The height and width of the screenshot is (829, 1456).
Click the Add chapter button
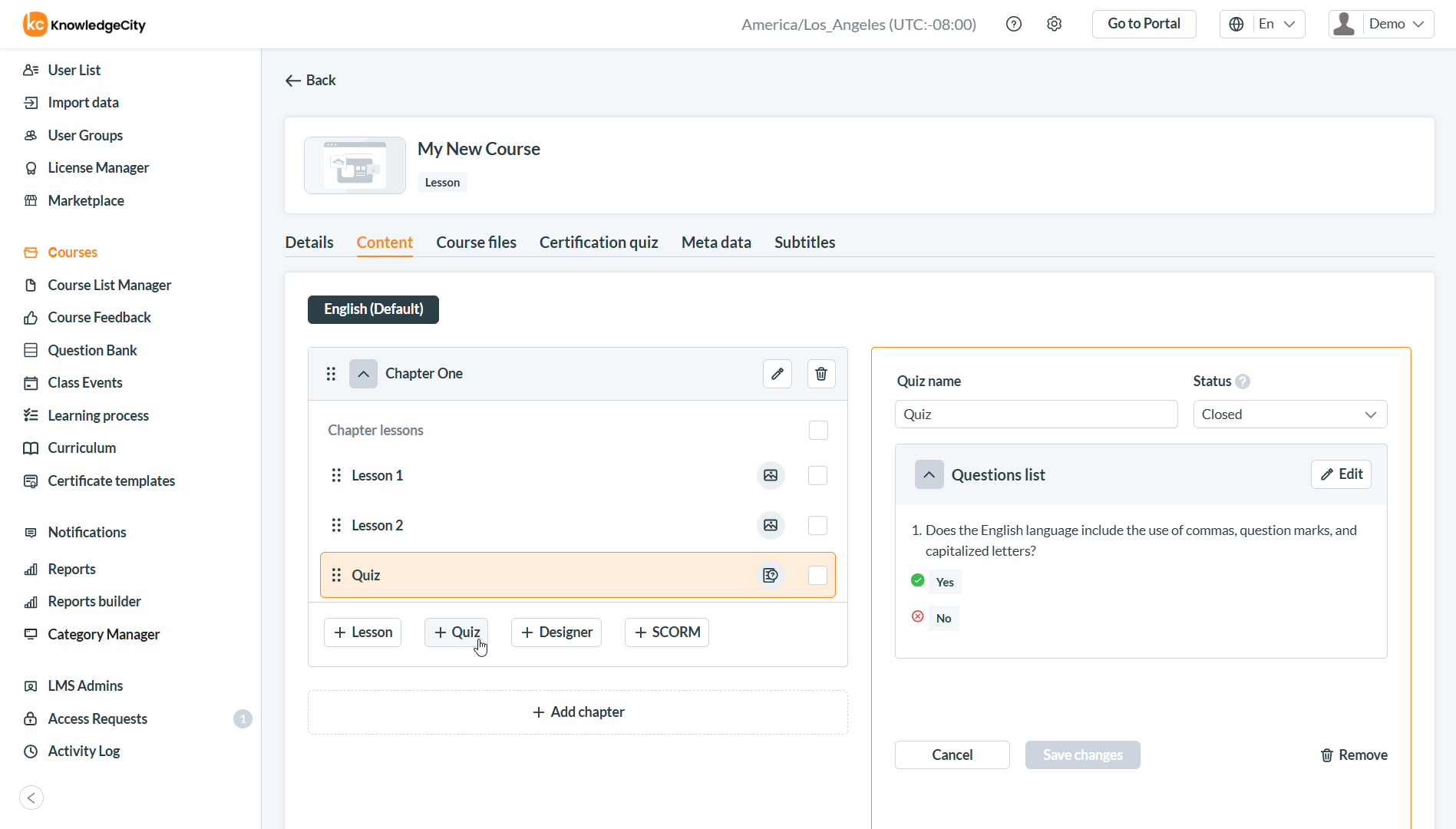pyautogui.click(x=578, y=712)
